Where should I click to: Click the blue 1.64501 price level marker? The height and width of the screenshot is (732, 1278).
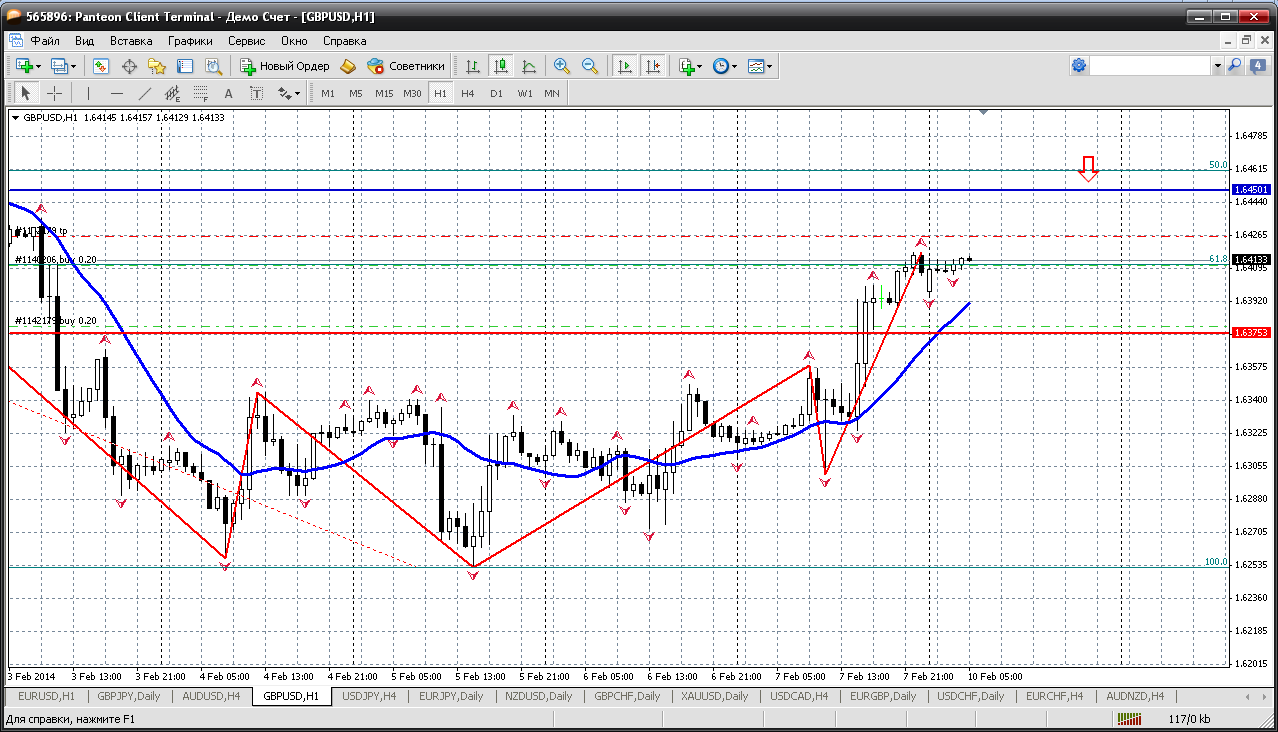coord(1251,189)
